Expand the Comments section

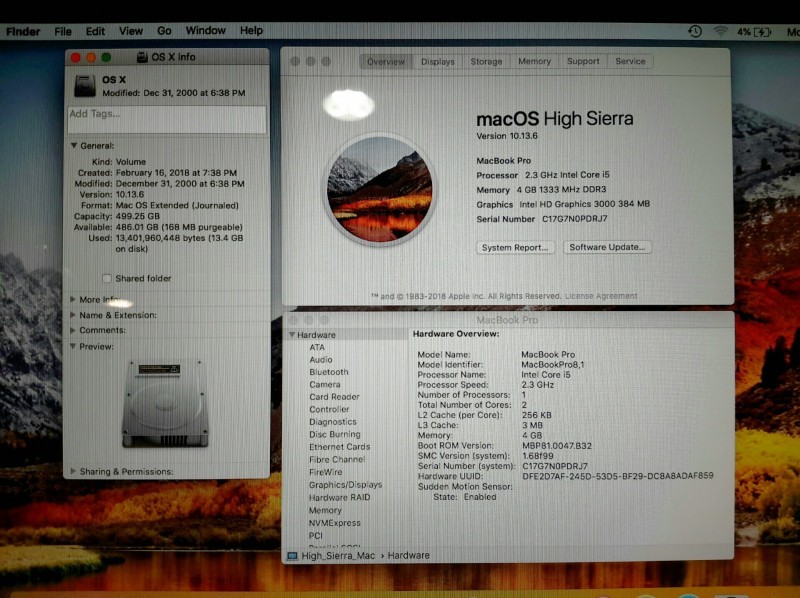(x=73, y=330)
